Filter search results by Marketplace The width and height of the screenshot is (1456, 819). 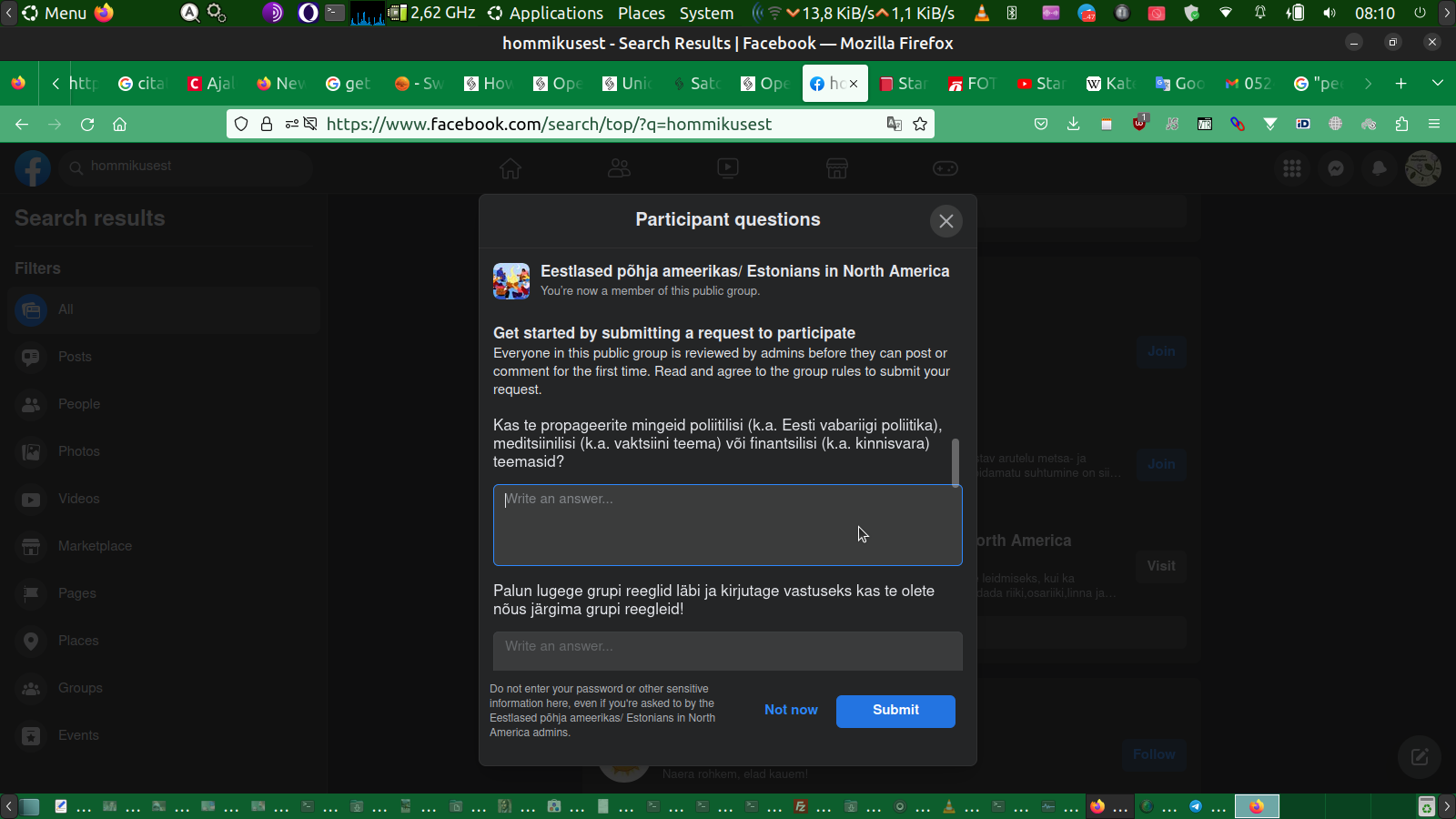[164, 546]
